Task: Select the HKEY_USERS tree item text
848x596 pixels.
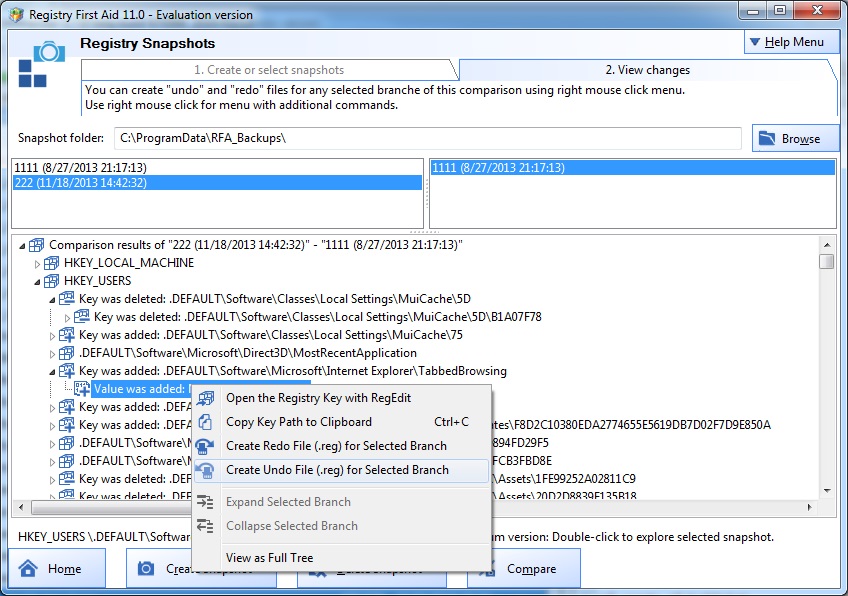Action: tap(97, 281)
